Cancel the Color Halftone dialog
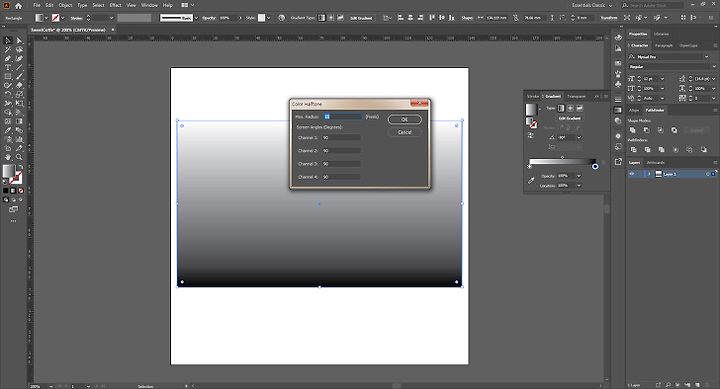This screenshot has width=720, height=389. [x=405, y=132]
